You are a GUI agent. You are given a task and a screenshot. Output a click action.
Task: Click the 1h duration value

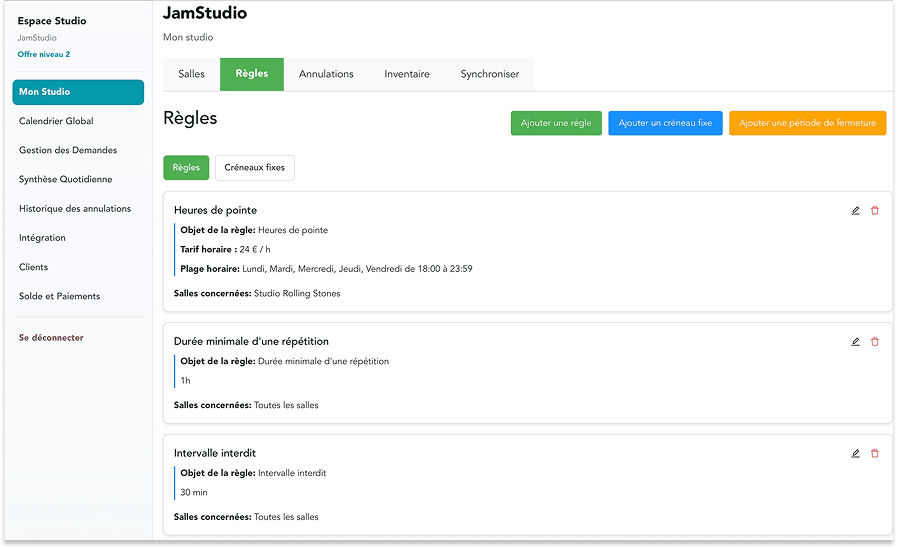click(x=185, y=380)
